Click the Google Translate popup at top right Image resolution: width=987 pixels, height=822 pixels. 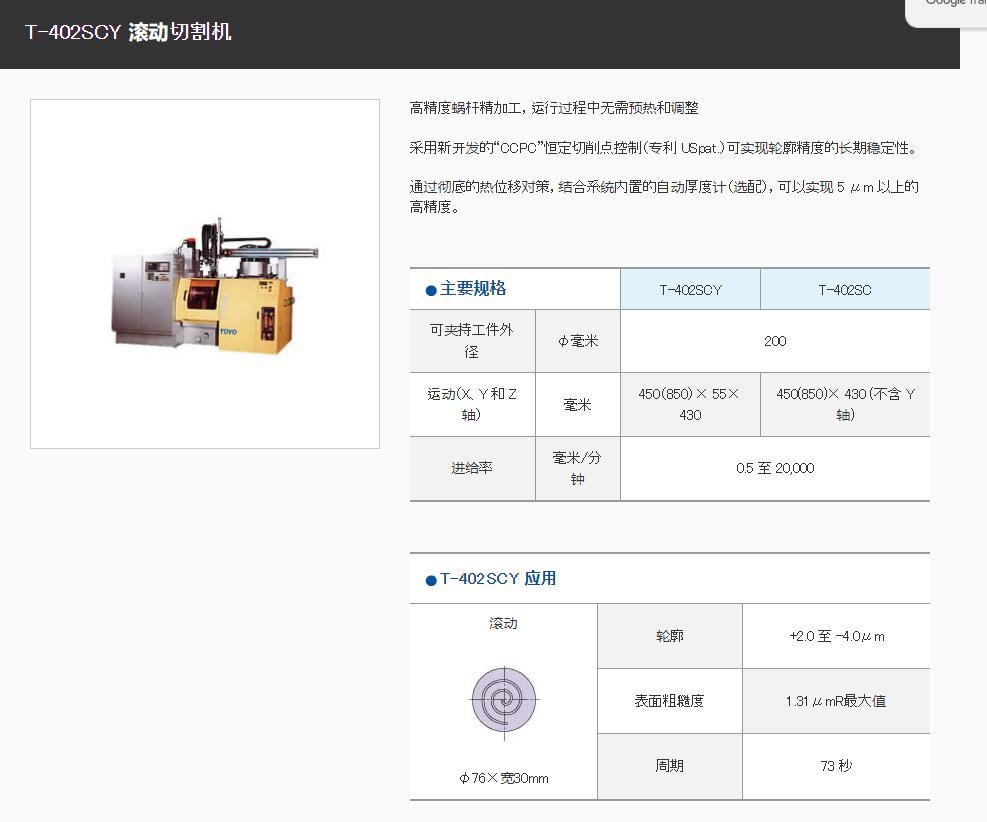click(945, 13)
